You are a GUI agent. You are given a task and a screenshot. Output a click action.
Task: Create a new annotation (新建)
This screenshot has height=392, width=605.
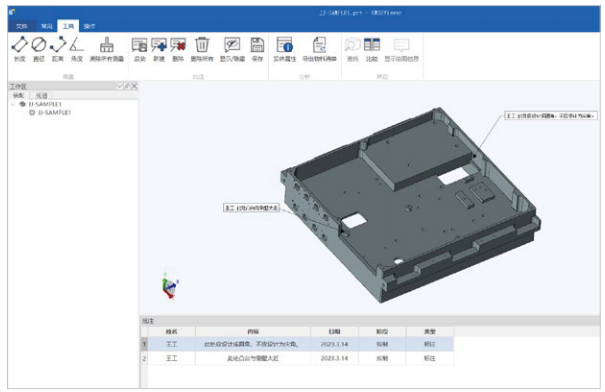(159, 49)
